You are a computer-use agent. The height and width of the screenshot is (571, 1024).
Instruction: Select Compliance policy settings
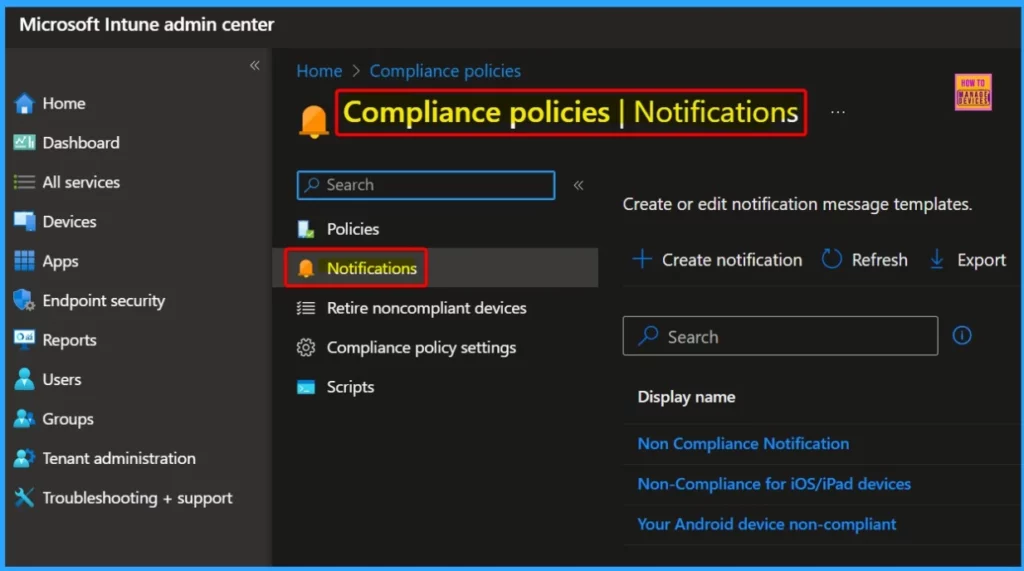tap(421, 348)
